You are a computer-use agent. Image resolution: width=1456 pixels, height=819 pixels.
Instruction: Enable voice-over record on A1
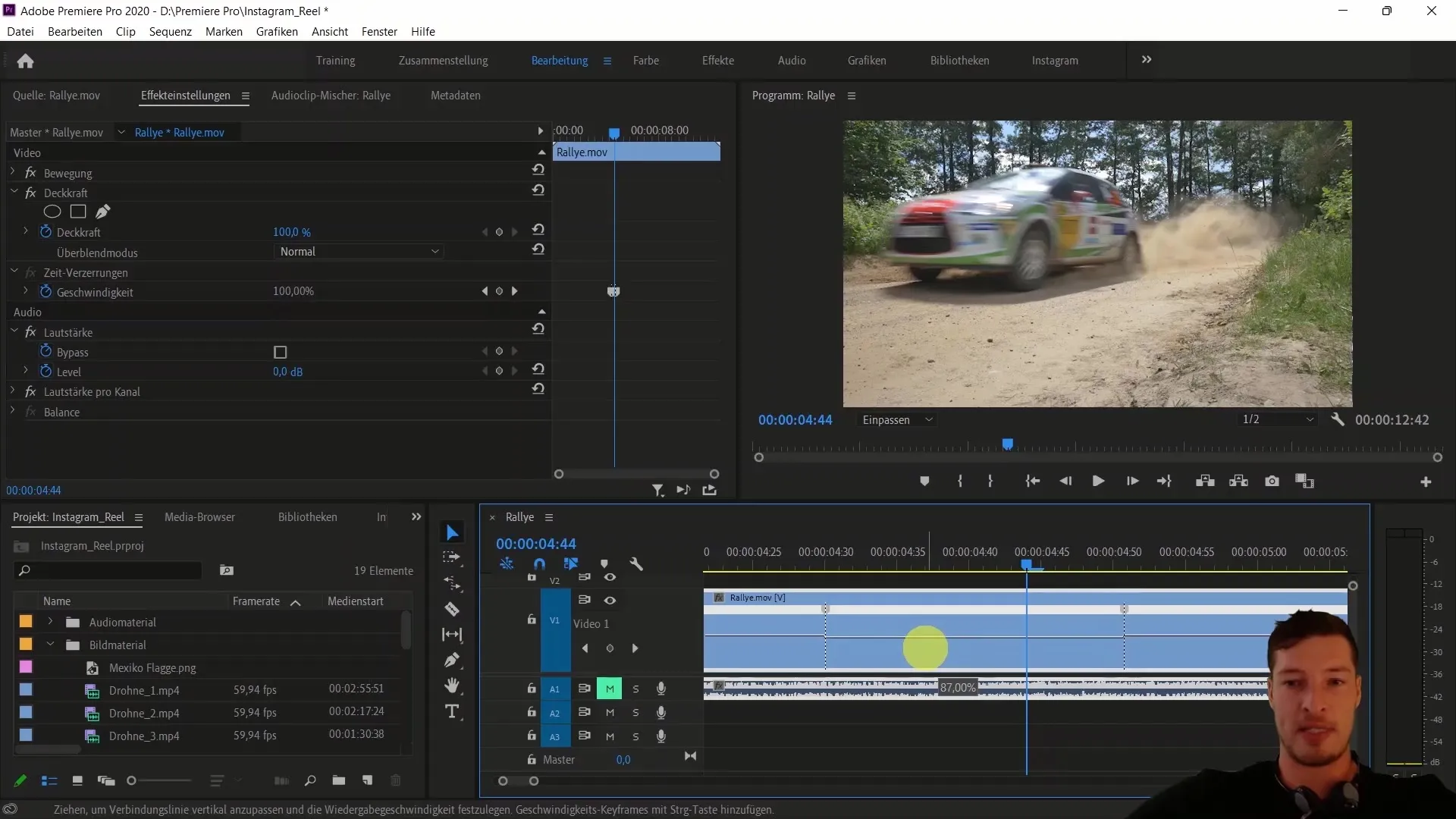click(x=661, y=689)
